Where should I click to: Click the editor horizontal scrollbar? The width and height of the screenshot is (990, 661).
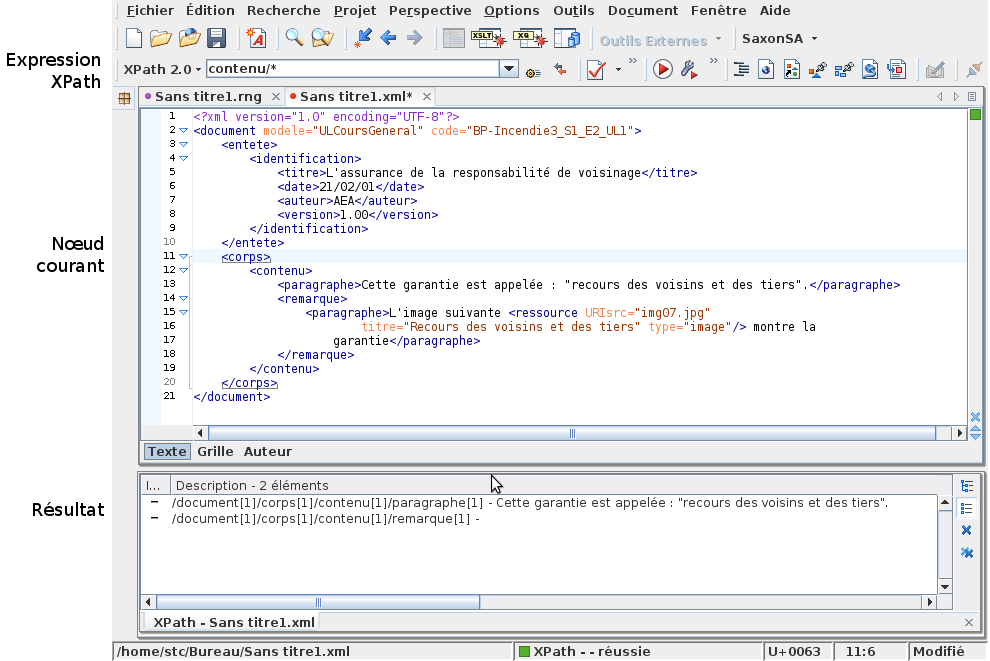pos(573,433)
